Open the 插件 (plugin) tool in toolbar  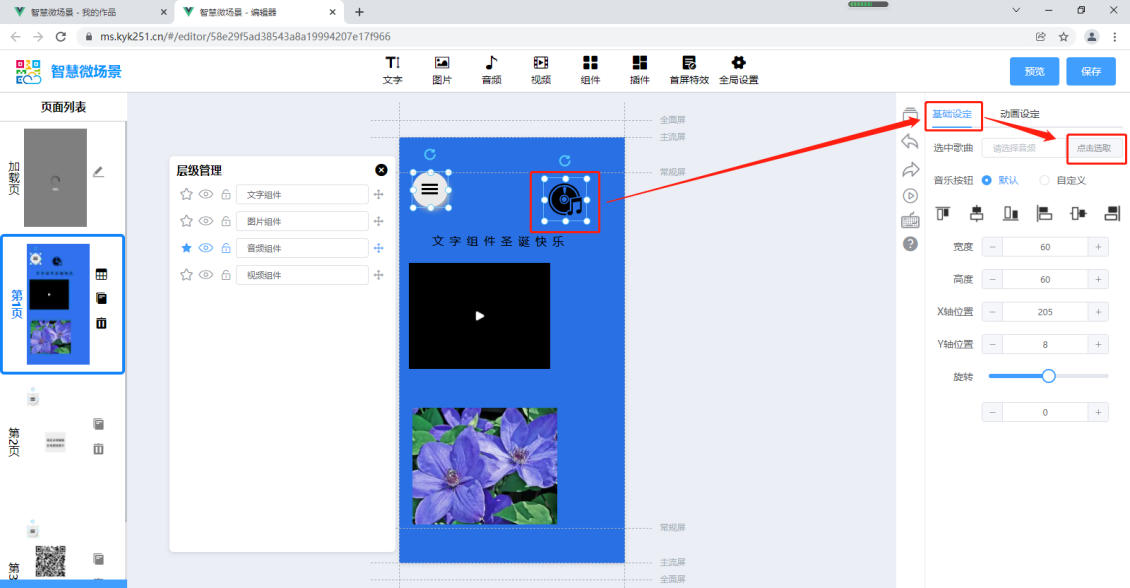click(x=639, y=69)
